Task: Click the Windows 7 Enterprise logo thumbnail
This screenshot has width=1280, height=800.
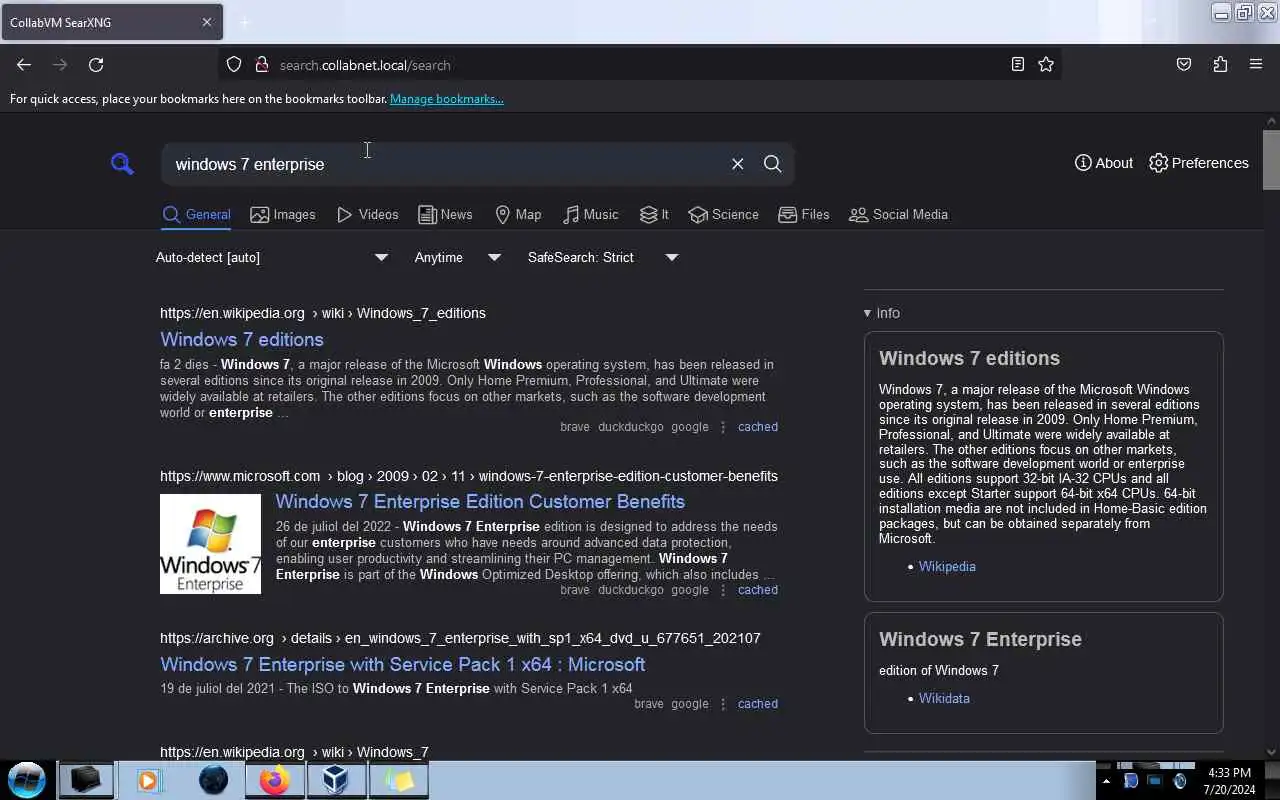Action: [210, 544]
